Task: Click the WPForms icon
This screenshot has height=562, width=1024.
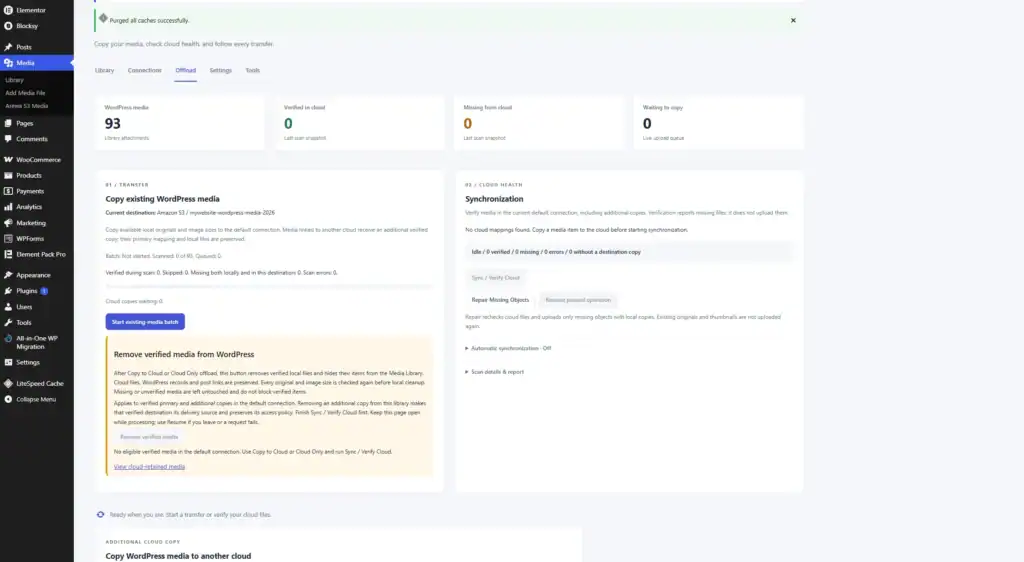Action: [8, 238]
